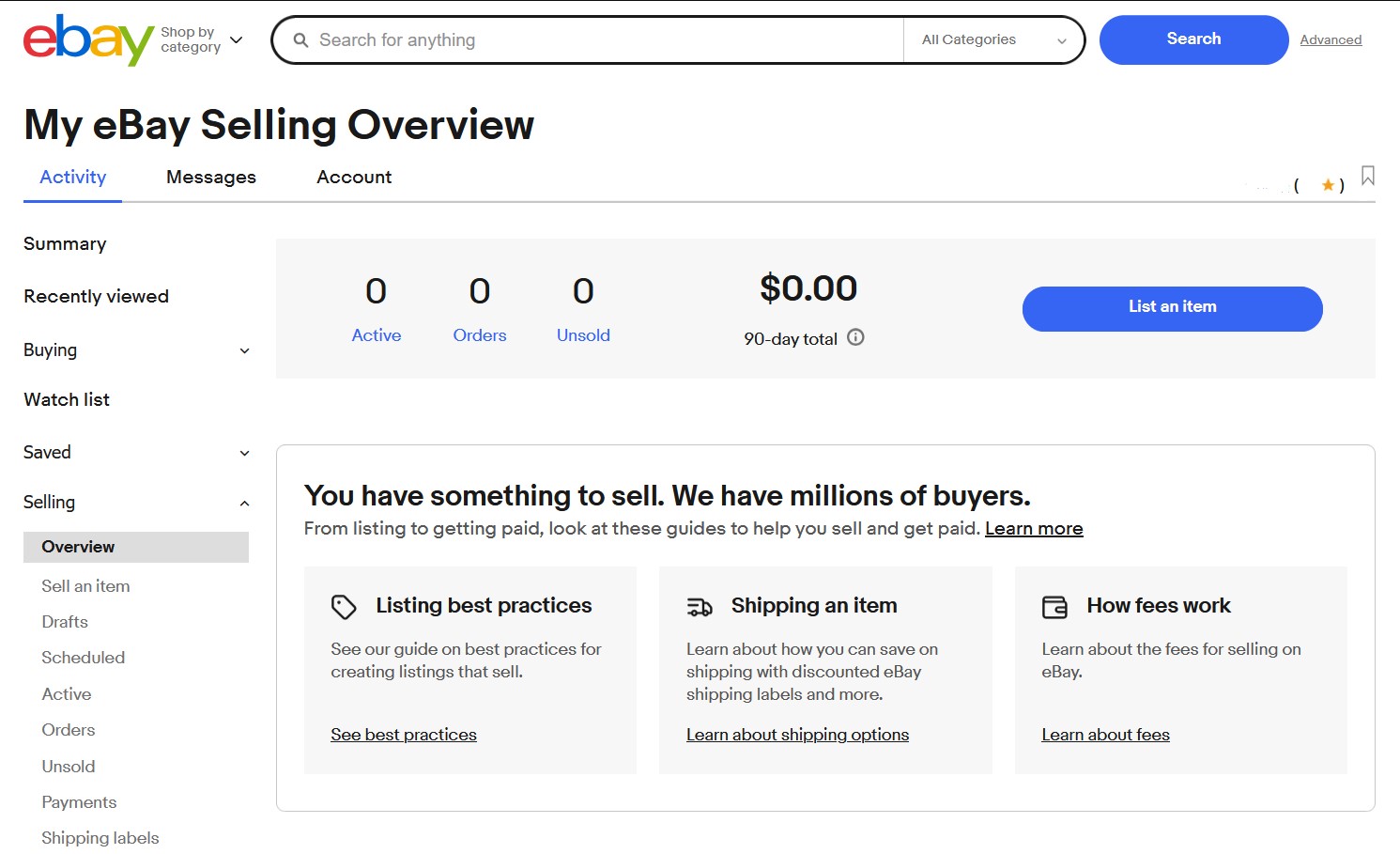Expand the Saved section in the sidebar
The width and height of the screenshot is (1400, 854).
tap(244, 452)
